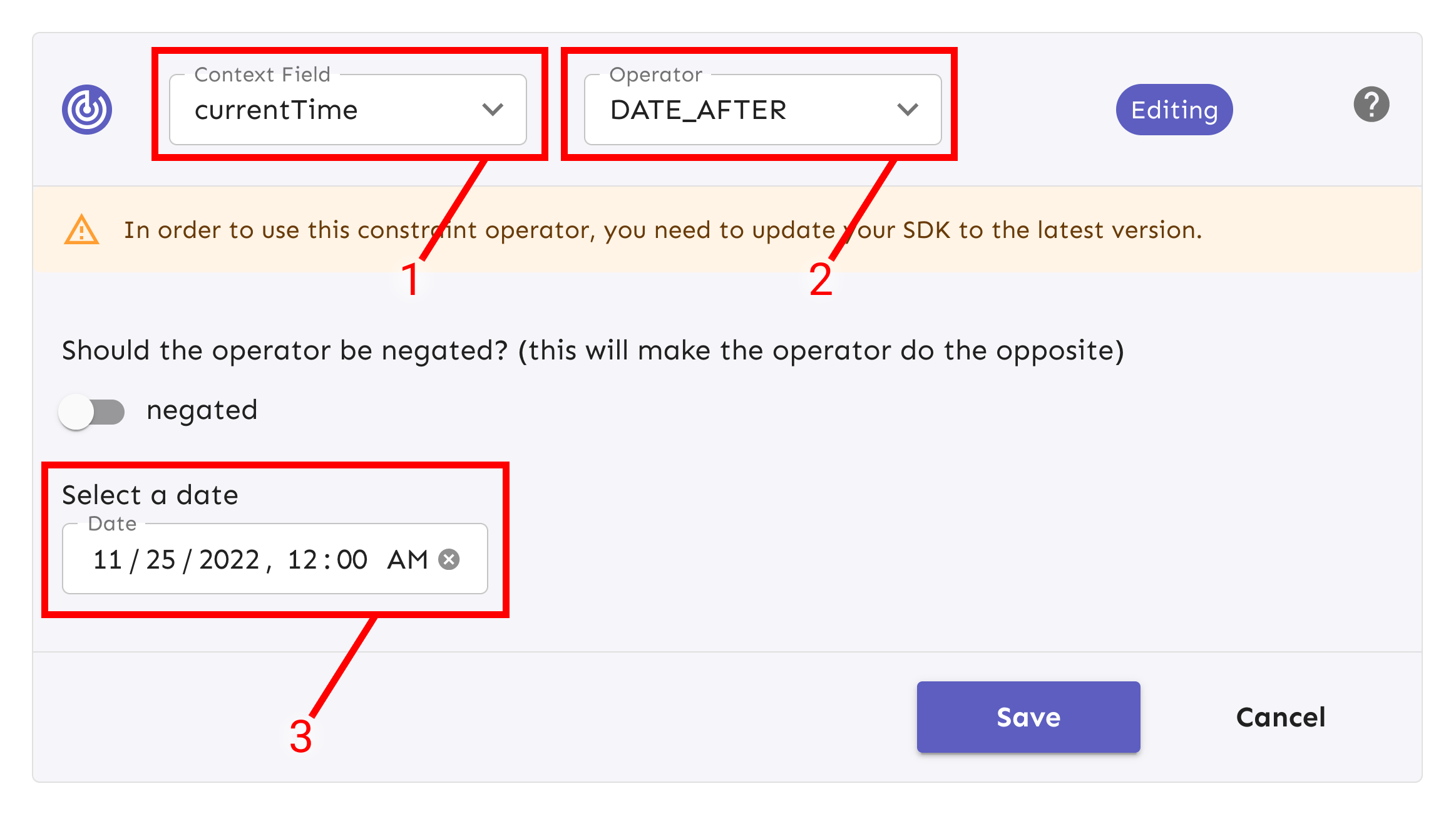Click the orange warning triangle icon
The image size is (1456, 816).
point(81,230)
